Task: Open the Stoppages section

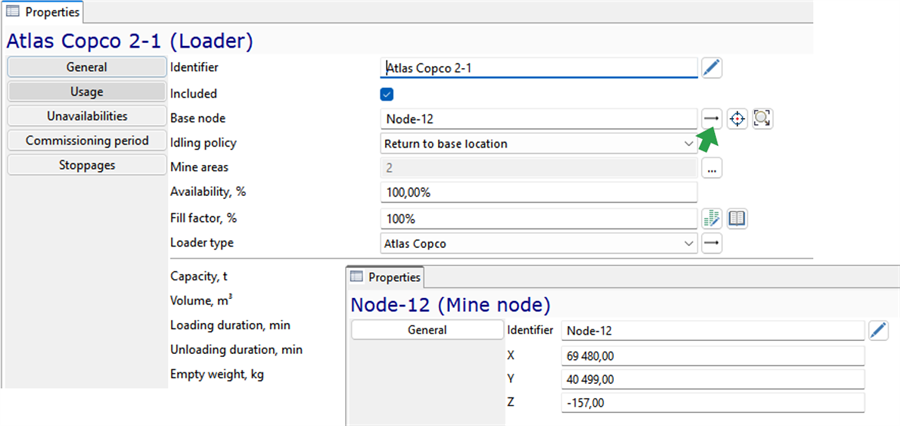Action: [87, 165]
